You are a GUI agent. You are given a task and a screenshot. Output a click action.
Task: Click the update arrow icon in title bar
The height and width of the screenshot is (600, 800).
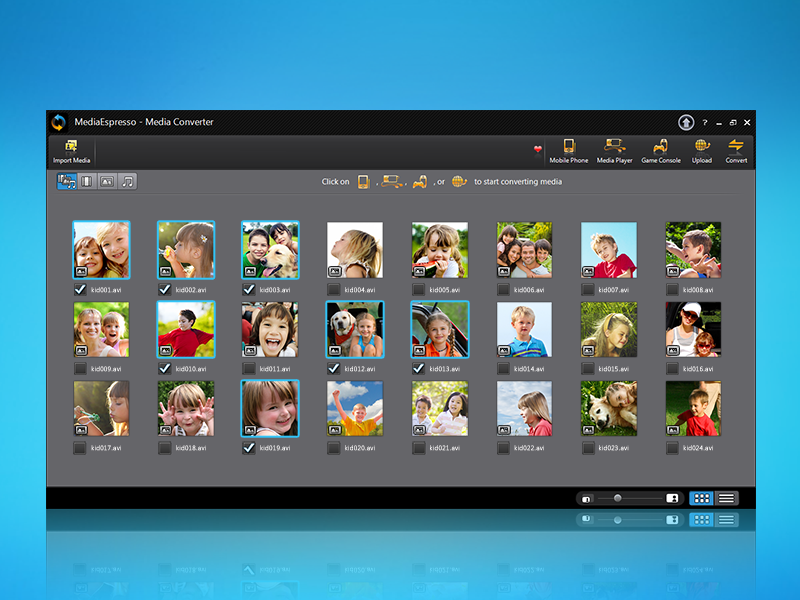tap(686, 122)
